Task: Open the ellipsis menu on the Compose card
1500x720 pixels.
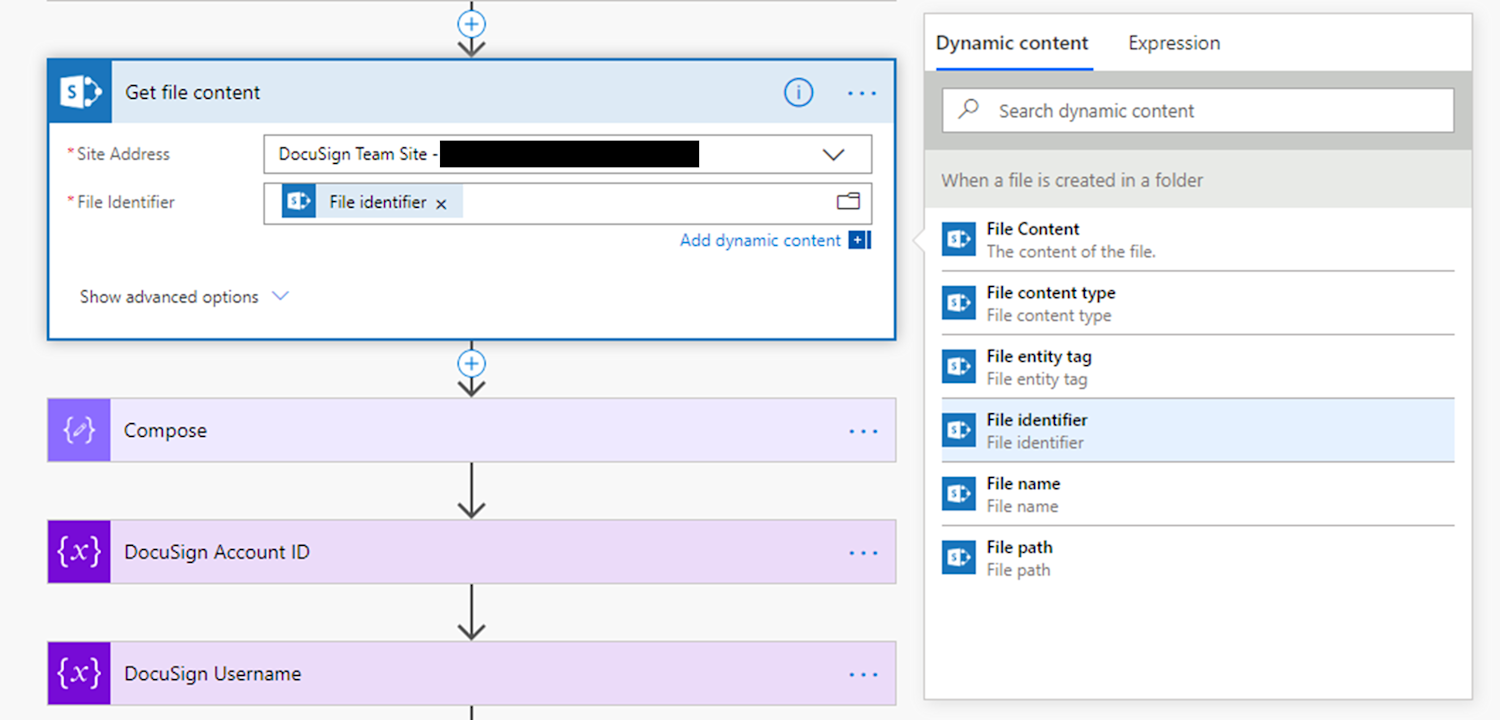Action: (x=862, y=430)
